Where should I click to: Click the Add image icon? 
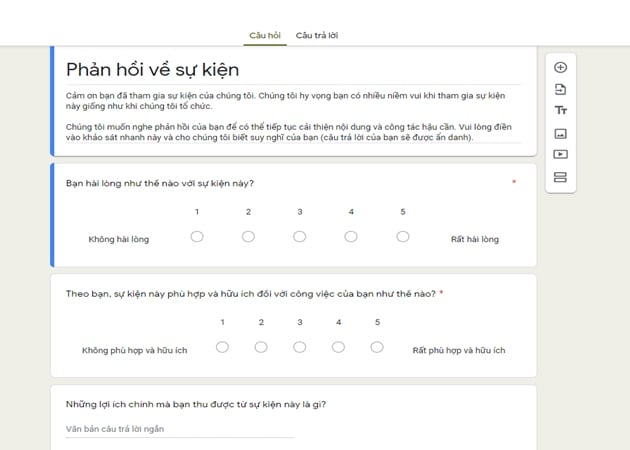(x=560, y=133)
